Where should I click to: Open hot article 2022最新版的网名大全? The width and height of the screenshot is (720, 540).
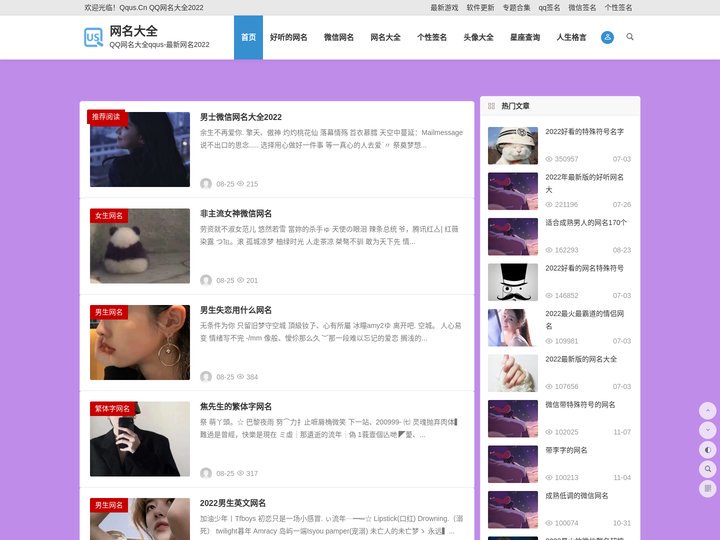point(581,359)
